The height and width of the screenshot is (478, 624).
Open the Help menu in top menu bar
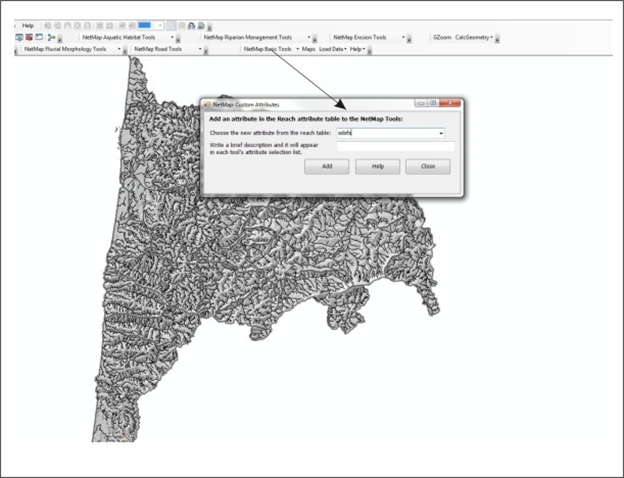(x=28, y=25)
